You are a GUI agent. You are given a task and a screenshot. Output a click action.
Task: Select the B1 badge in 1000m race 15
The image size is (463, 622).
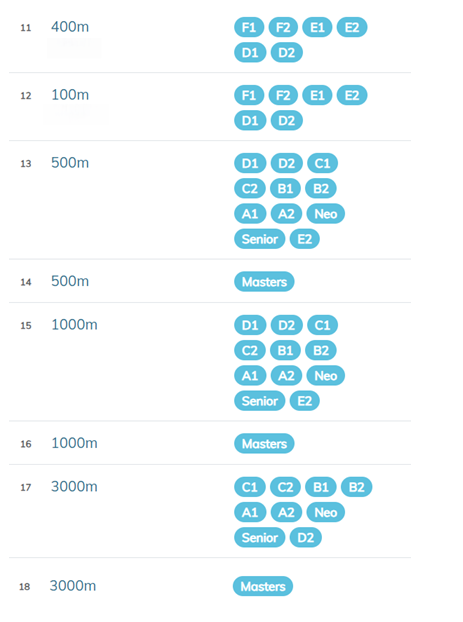pos(285,350)
